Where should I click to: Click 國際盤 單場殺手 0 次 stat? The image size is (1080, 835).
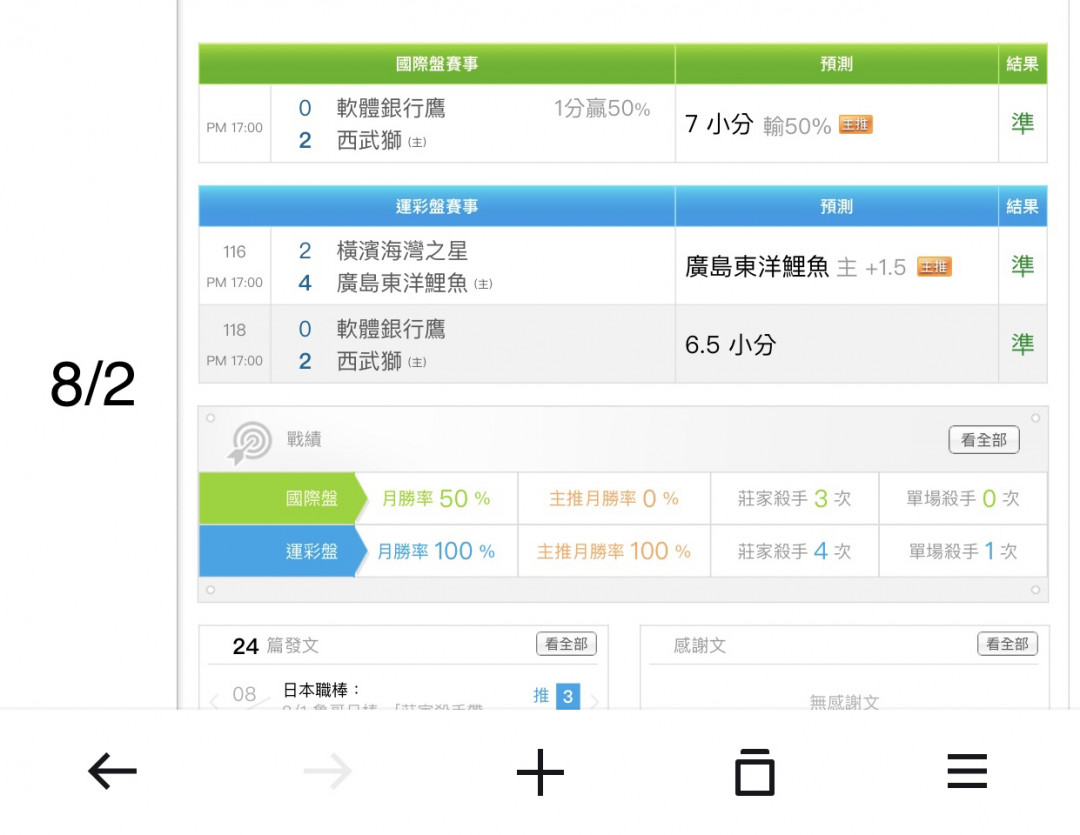coord(963,498)
